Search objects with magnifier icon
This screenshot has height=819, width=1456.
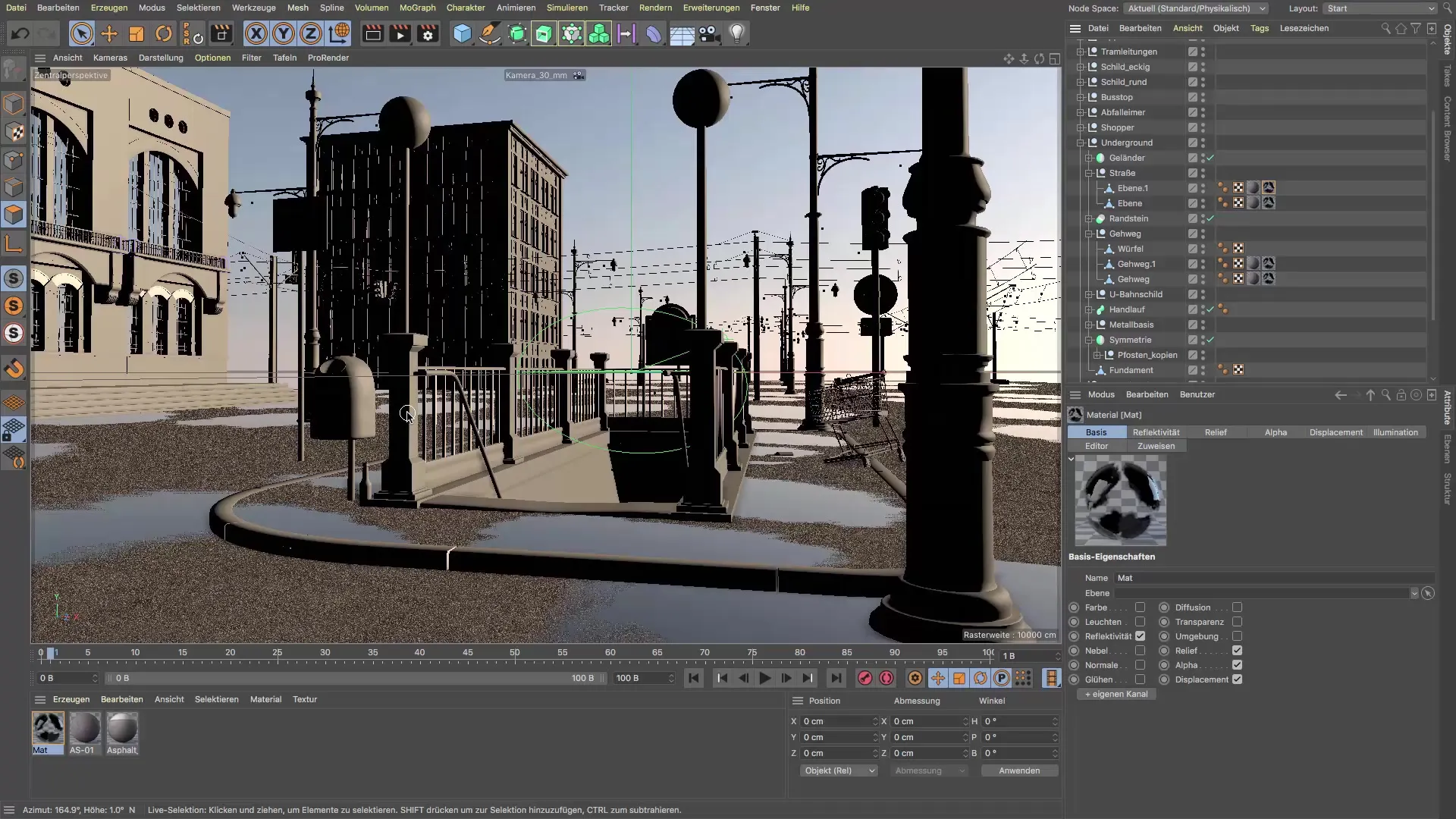coord(1385,28)
